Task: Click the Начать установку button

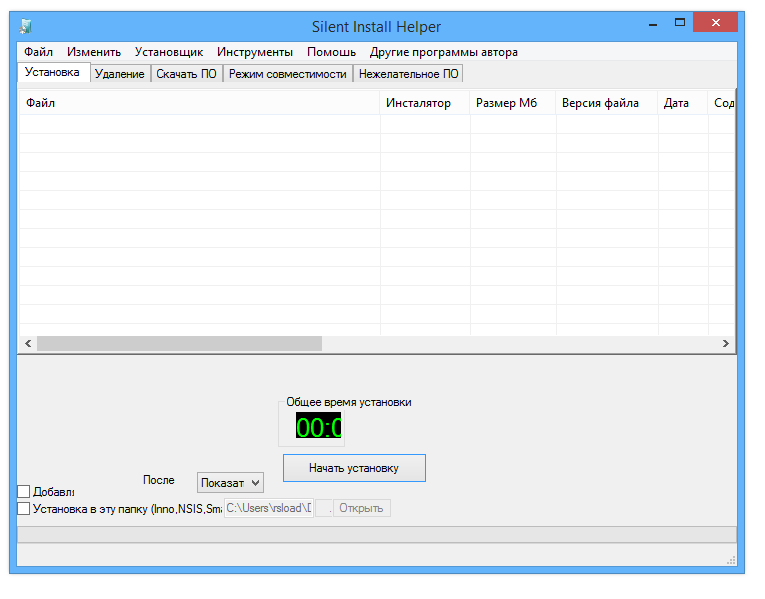Action: point(354,468)
